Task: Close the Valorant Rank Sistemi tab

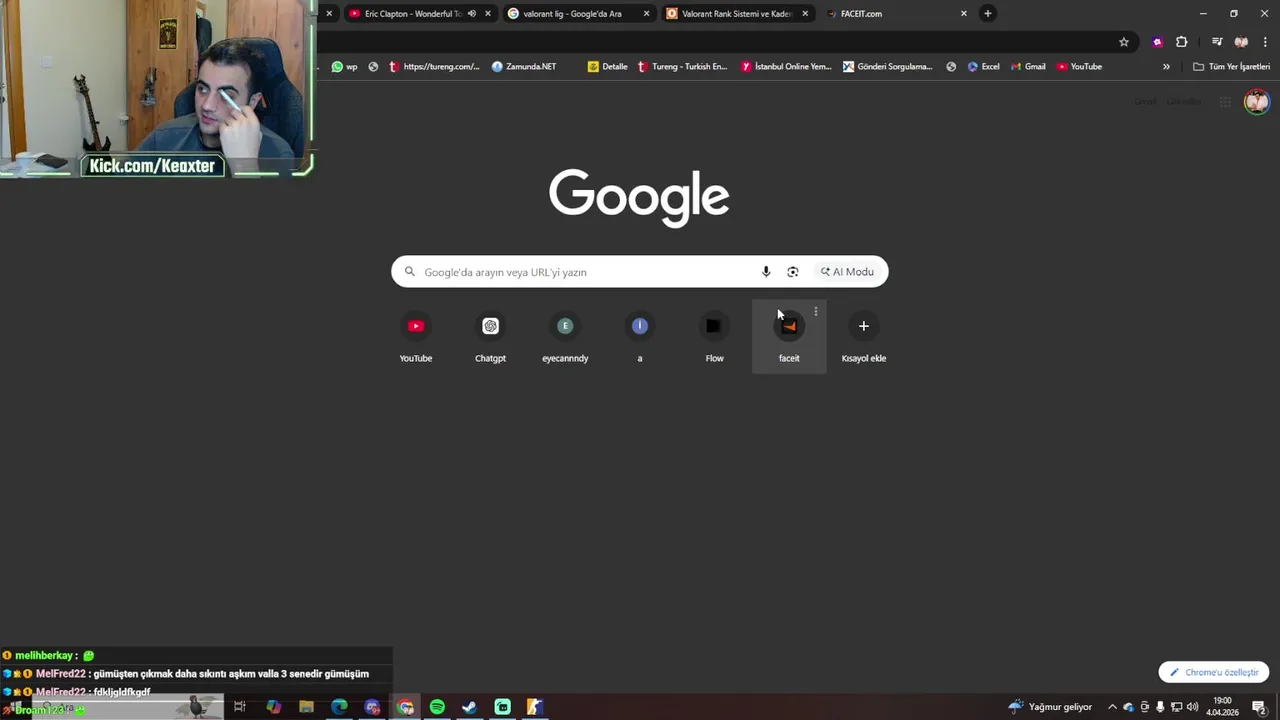Action: [805, 14]
